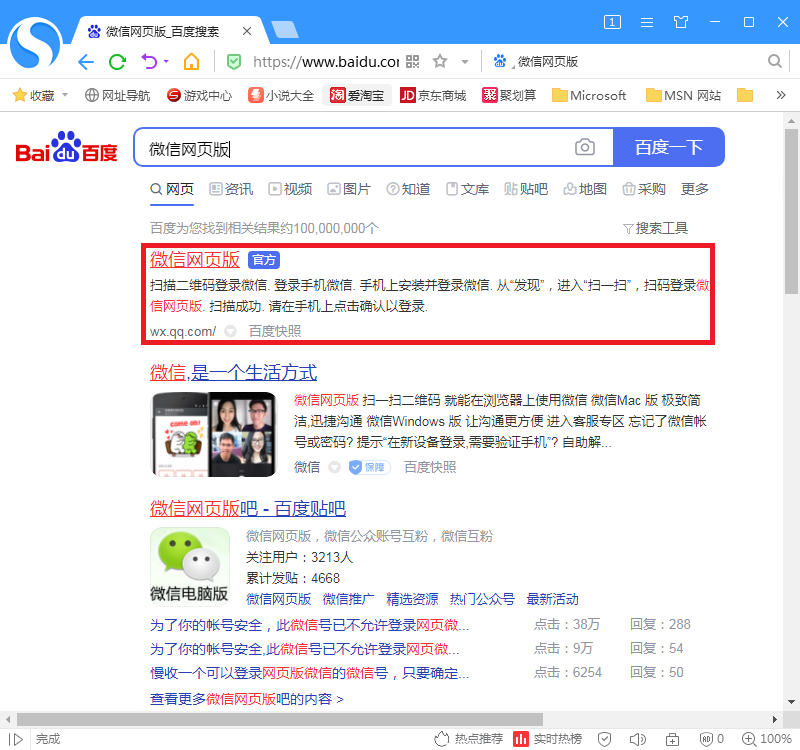Switch to the 资讯 tab
The width and height of the screenshot is (800, 750).
click(231, 189)
